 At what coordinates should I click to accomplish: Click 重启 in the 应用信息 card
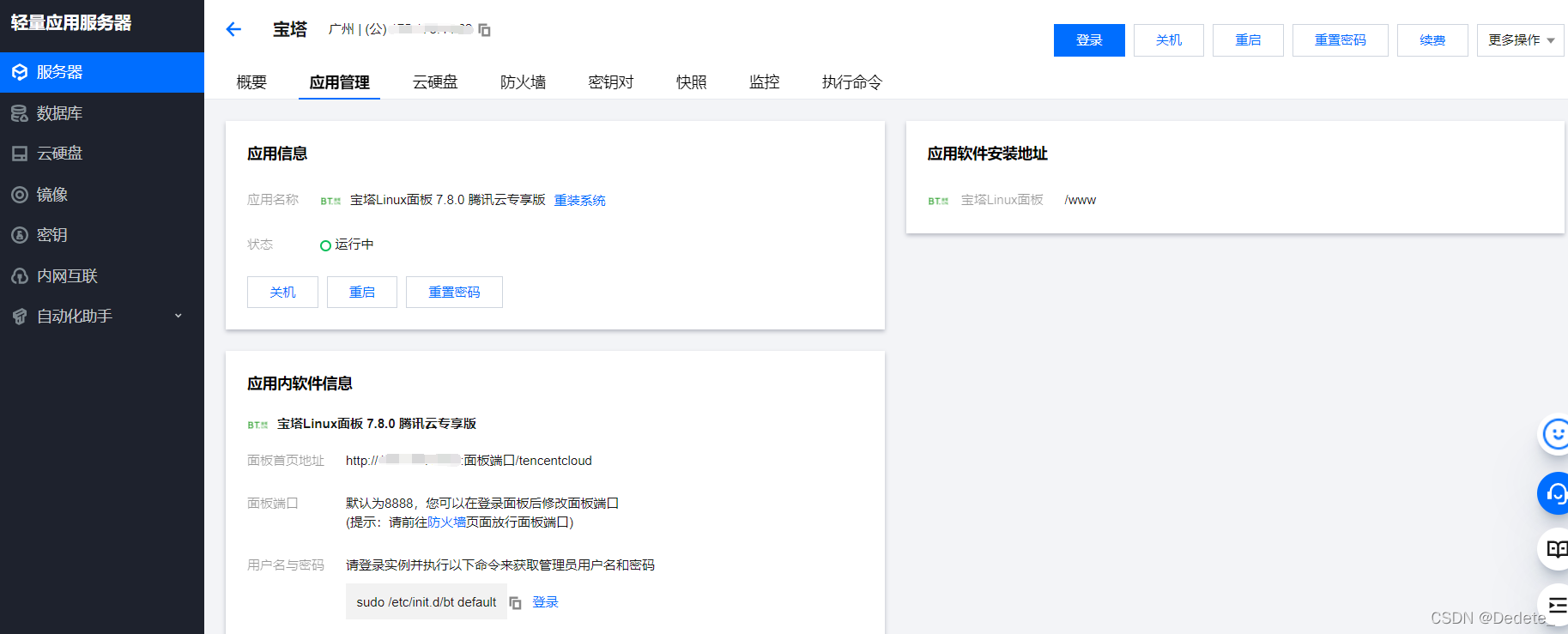click(x=362, y=293)
